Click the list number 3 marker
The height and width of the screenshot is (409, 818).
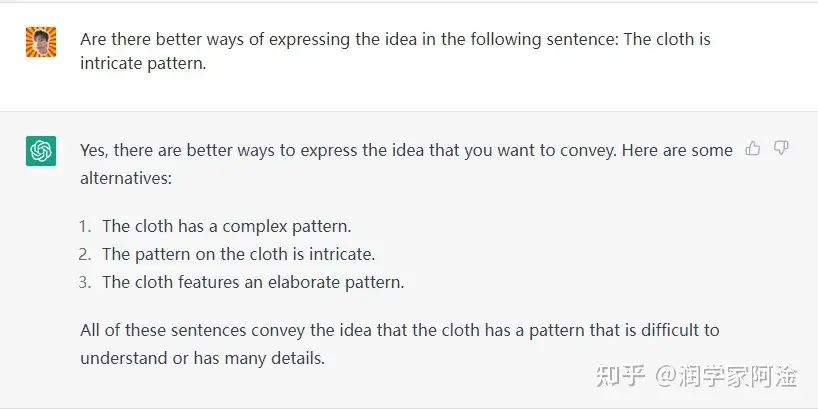tap(84, 282)
